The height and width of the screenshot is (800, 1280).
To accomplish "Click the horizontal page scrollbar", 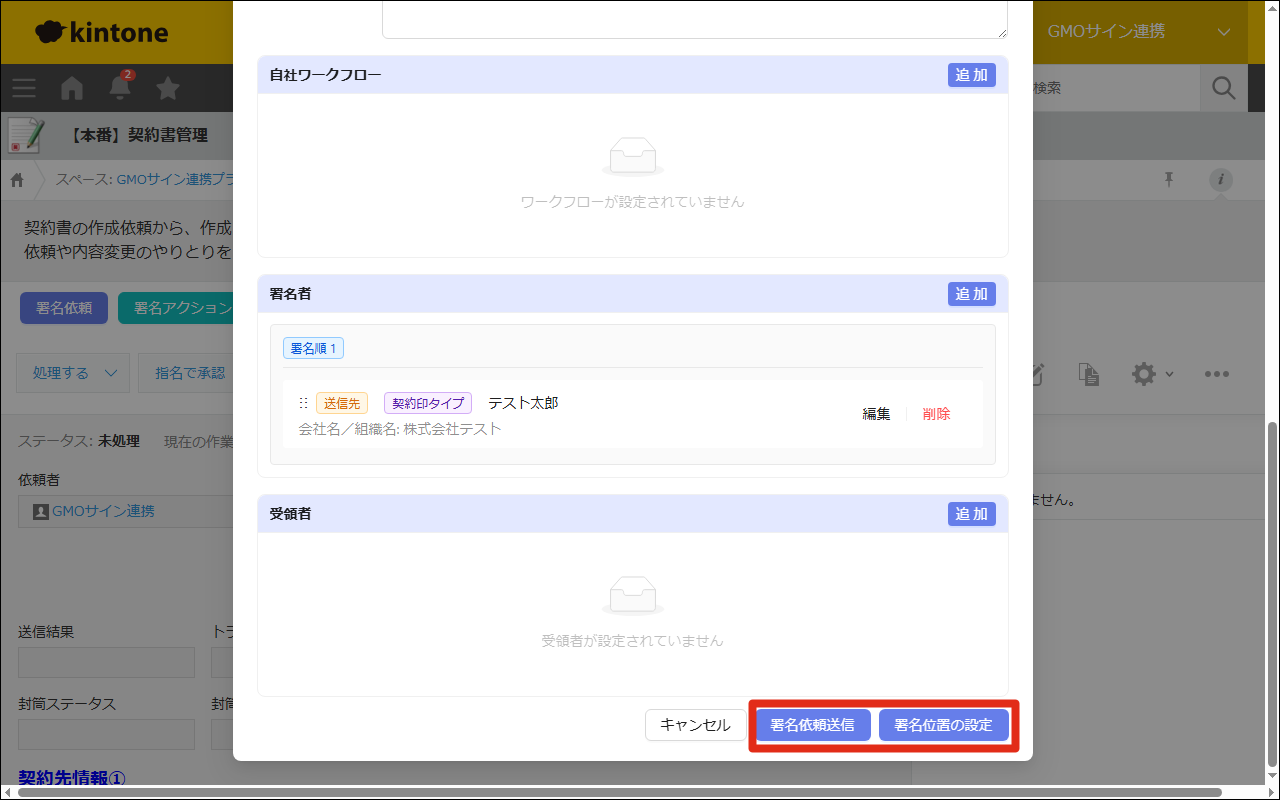I will point(620,793).
